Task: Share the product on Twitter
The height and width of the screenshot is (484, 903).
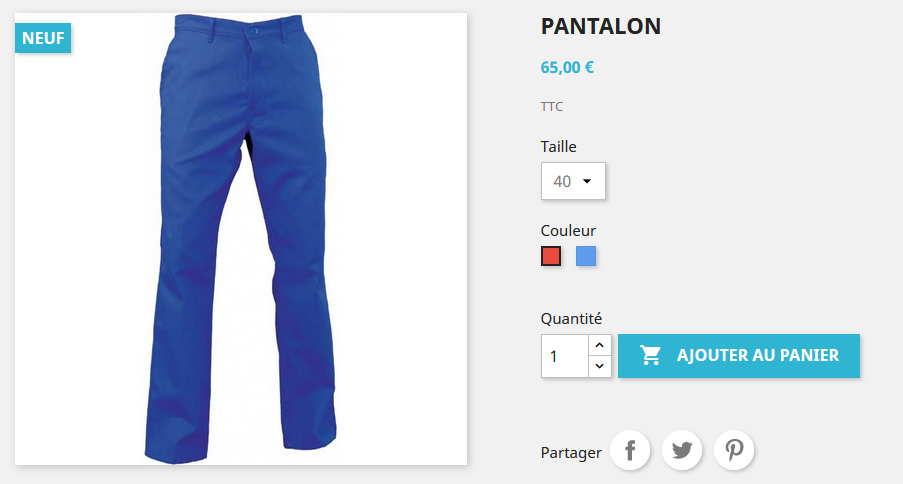Action: coord(682,450)
